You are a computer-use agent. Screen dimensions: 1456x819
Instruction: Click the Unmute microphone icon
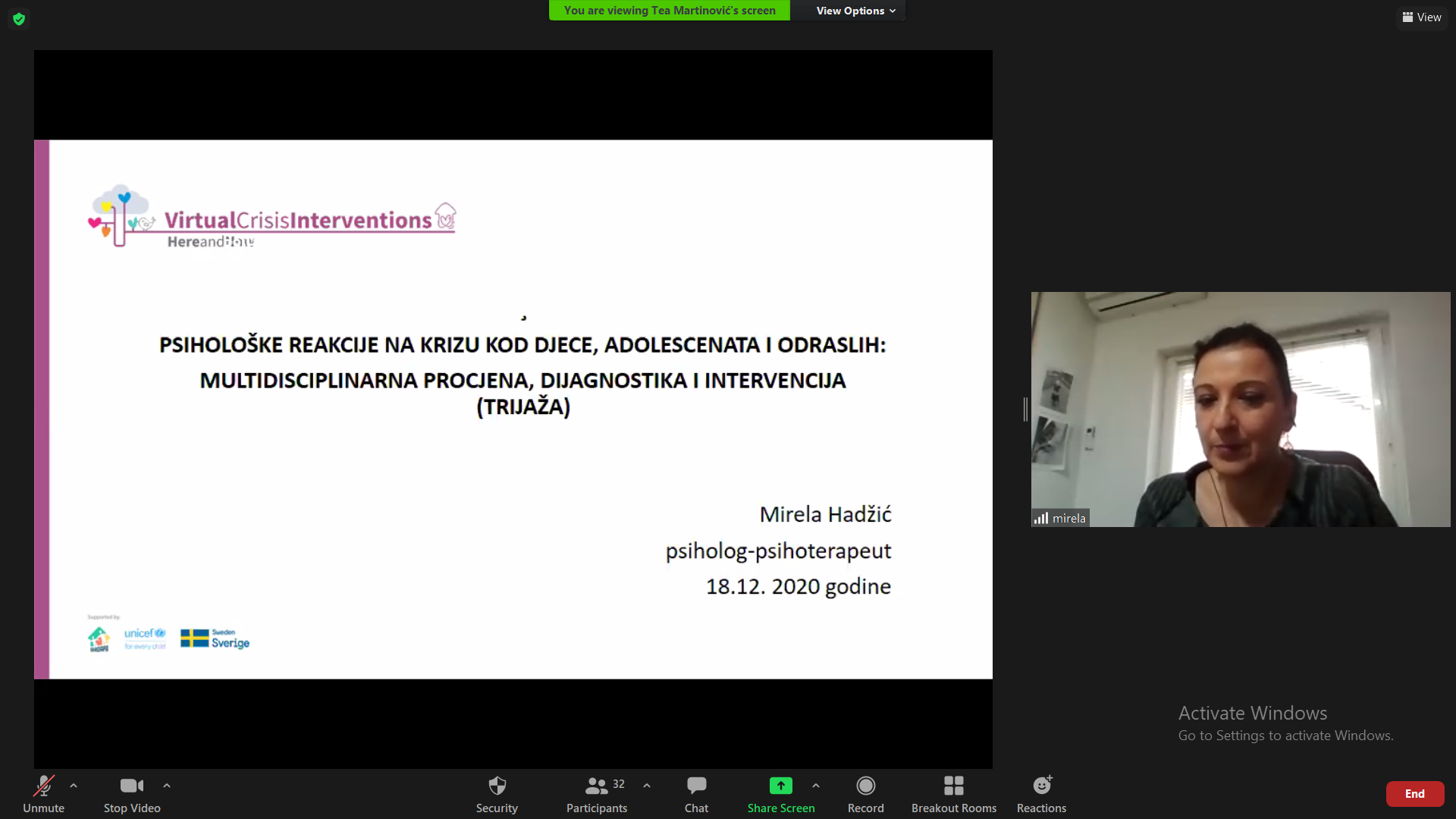[x=43, y=786]
